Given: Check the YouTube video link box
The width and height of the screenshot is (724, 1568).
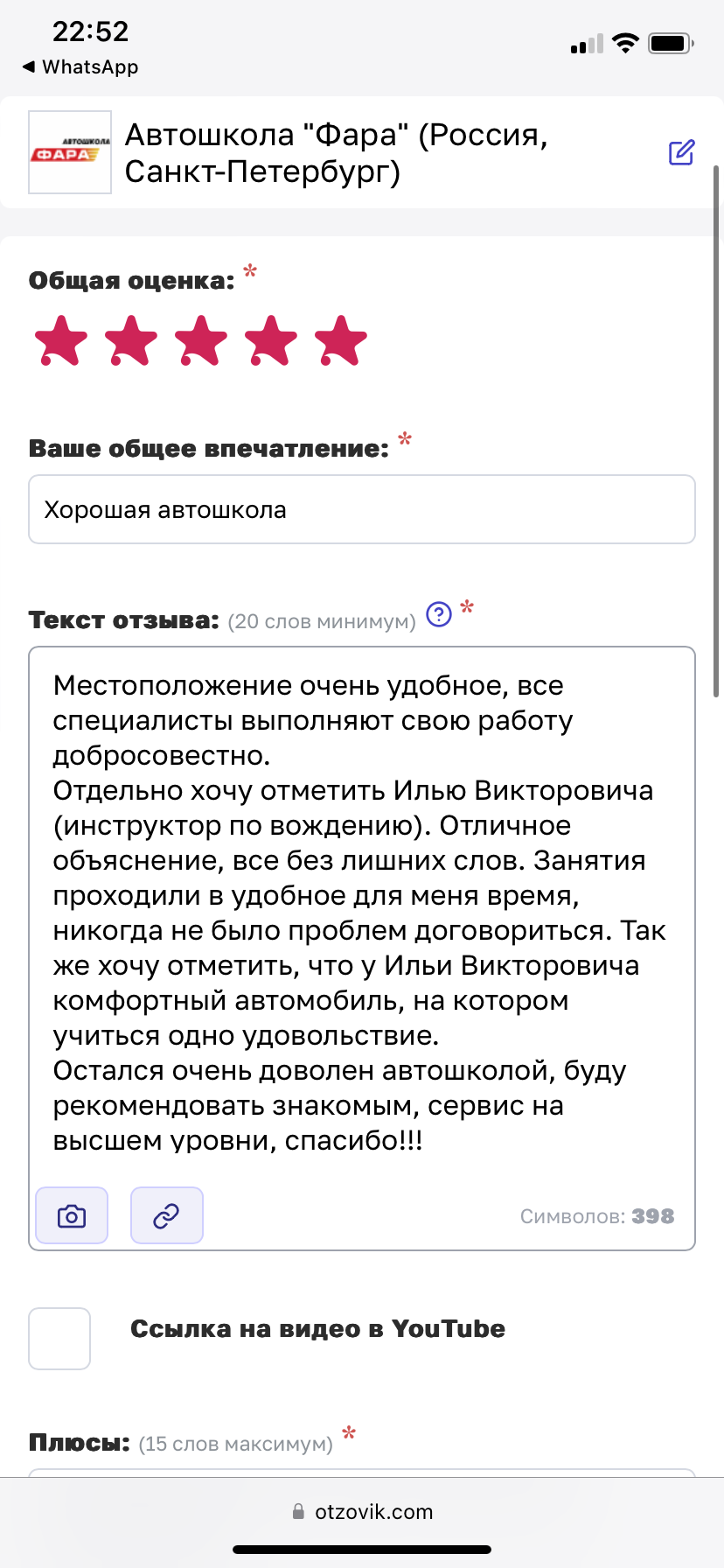Looking at the screenshot, I should pos(59,1338).
